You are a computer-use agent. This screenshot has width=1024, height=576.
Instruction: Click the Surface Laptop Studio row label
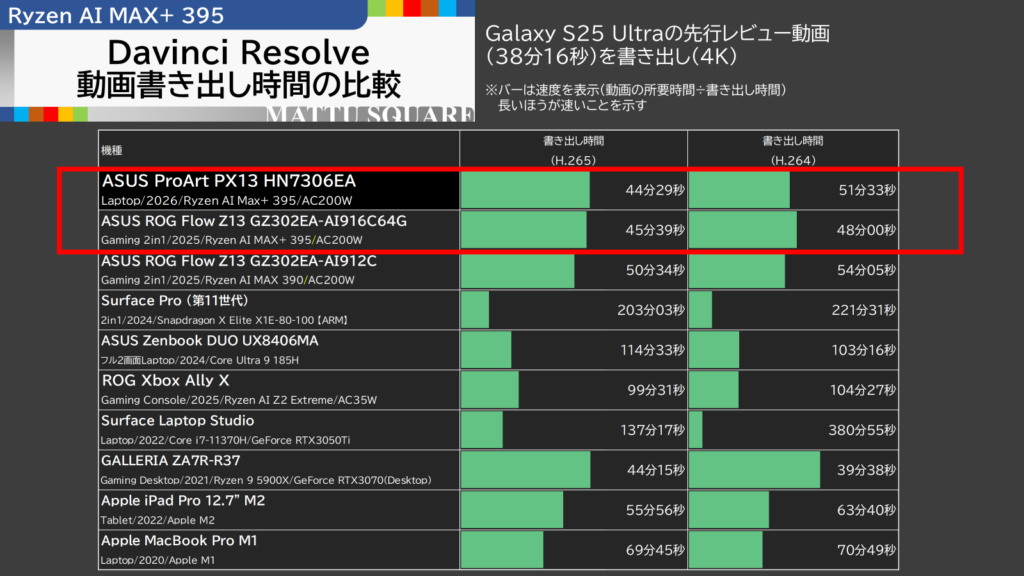click(x=177, y=421)
